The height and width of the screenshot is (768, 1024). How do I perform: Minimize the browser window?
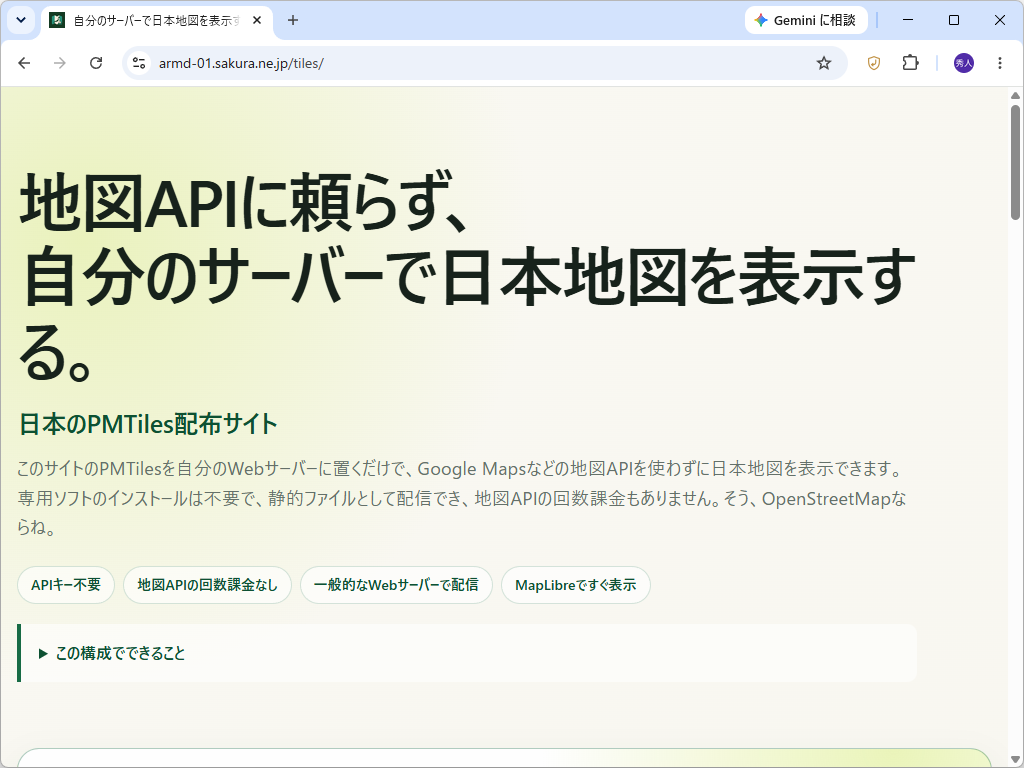point(908,20)
